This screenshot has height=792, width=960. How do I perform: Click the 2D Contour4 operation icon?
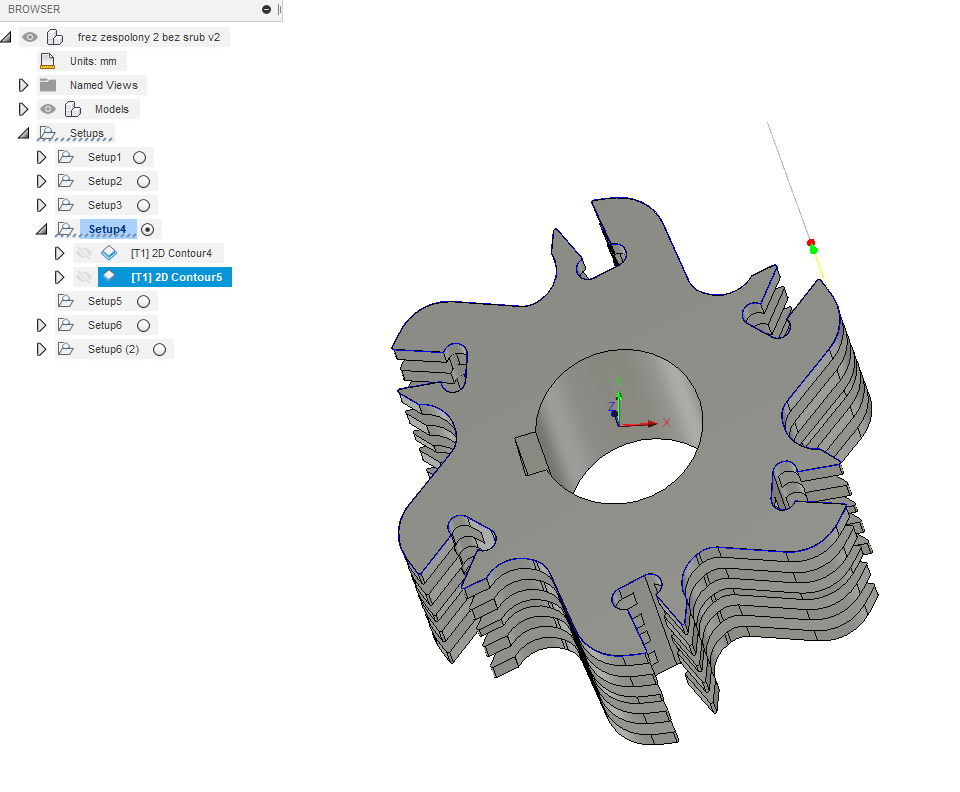109,253
